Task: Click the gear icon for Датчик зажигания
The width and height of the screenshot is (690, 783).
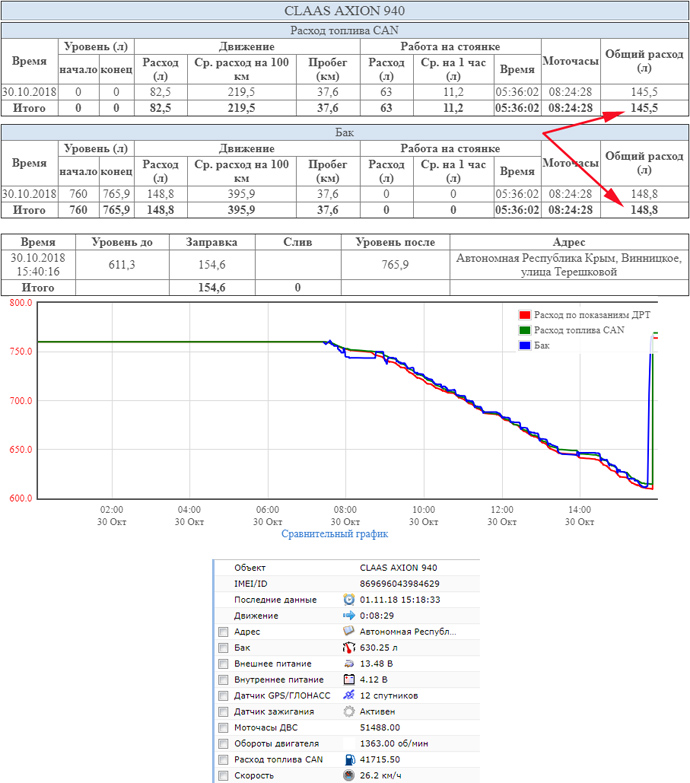Action: tap(349, 711)
